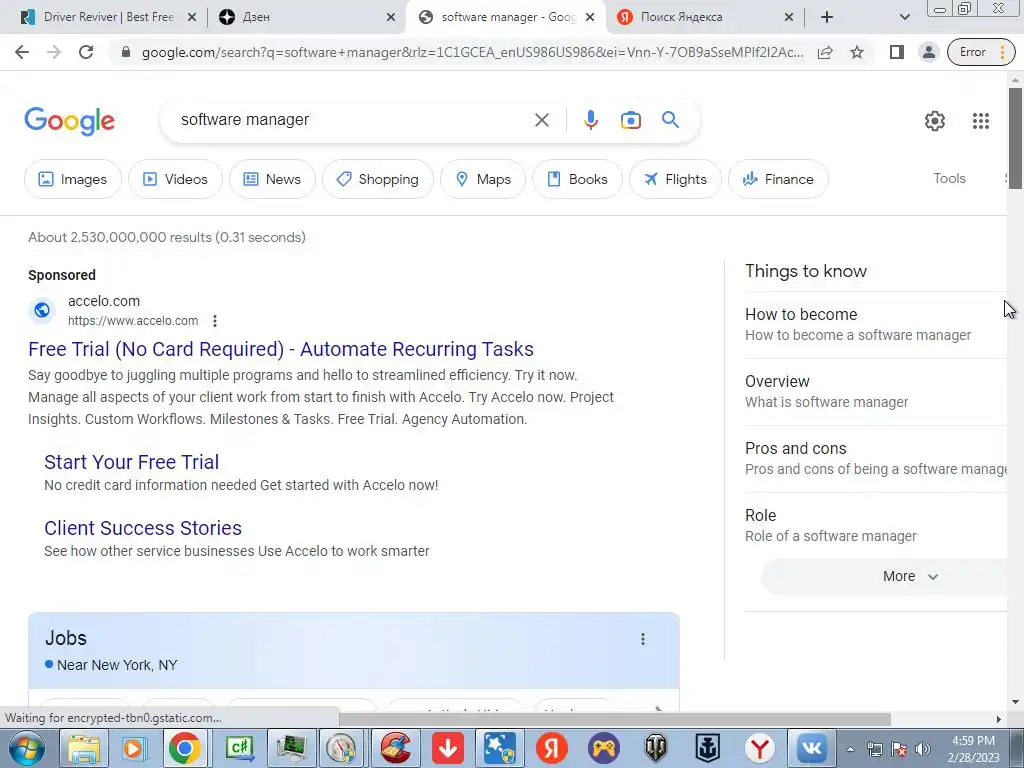Open the Google apps grid
This screenshot has width=1024, height=768.
coord(980,121)
